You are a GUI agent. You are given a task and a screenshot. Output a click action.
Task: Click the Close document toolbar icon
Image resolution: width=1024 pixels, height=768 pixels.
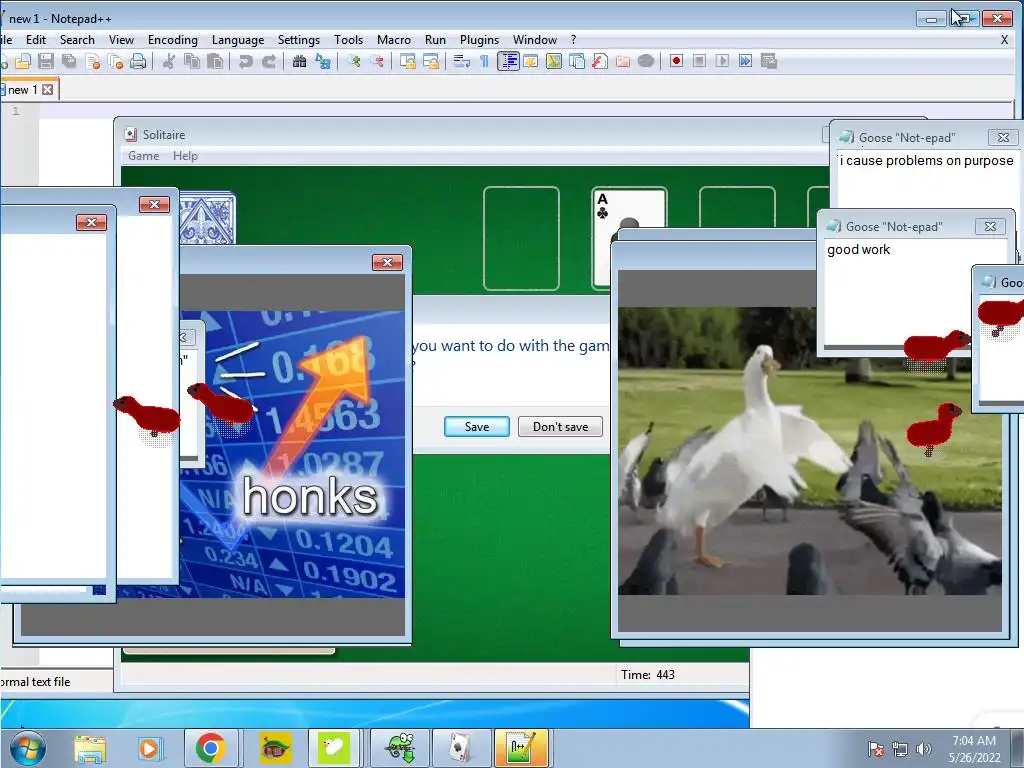point(92,61)
